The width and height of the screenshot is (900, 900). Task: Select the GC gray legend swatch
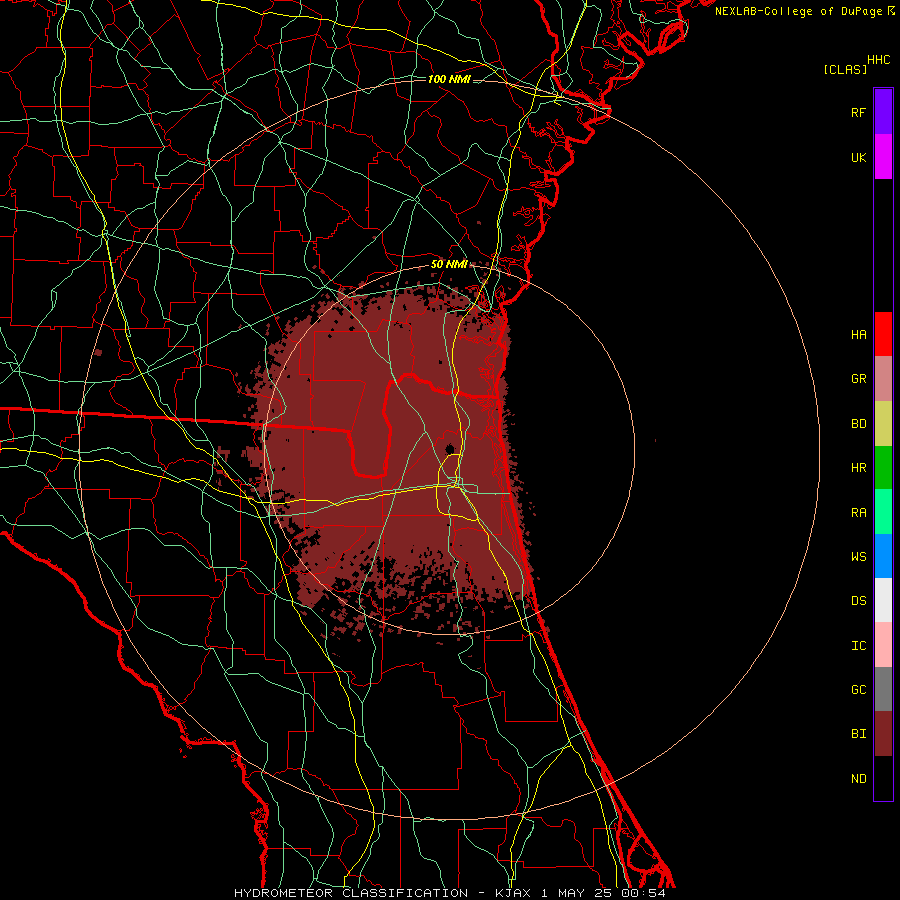click(883, 689)
